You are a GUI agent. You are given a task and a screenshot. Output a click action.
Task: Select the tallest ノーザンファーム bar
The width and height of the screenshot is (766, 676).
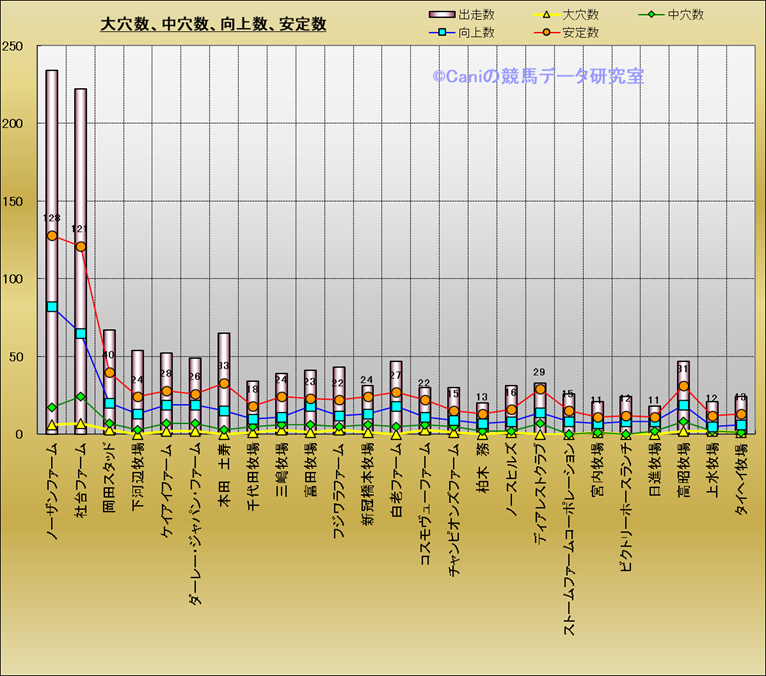(x=52, y=150)
